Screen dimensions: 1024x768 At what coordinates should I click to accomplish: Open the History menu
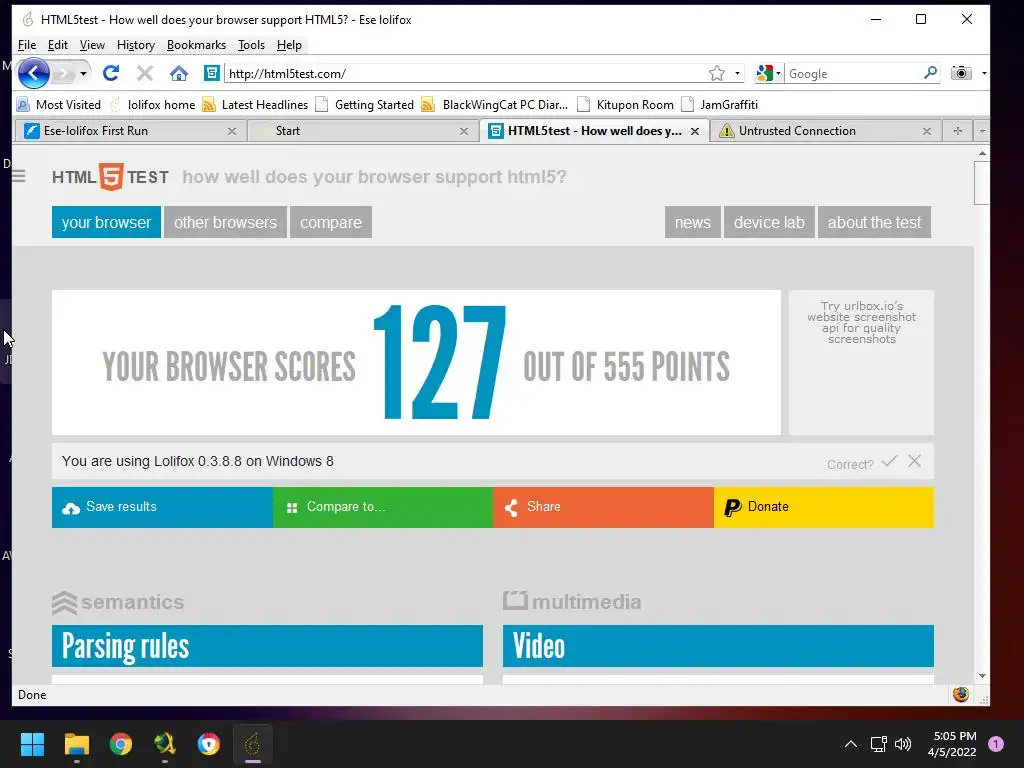(136, 45)
